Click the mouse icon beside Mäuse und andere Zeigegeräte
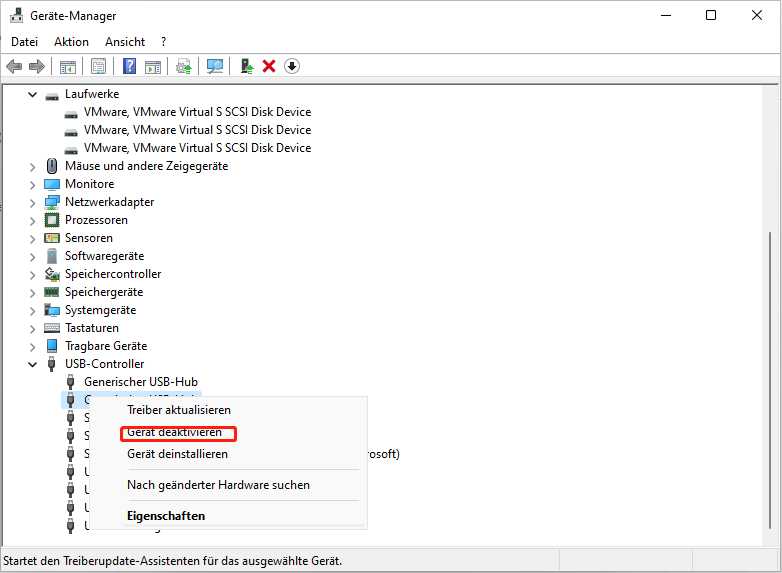The width and height of the screenshot is (782, 573). coord(52,166)
